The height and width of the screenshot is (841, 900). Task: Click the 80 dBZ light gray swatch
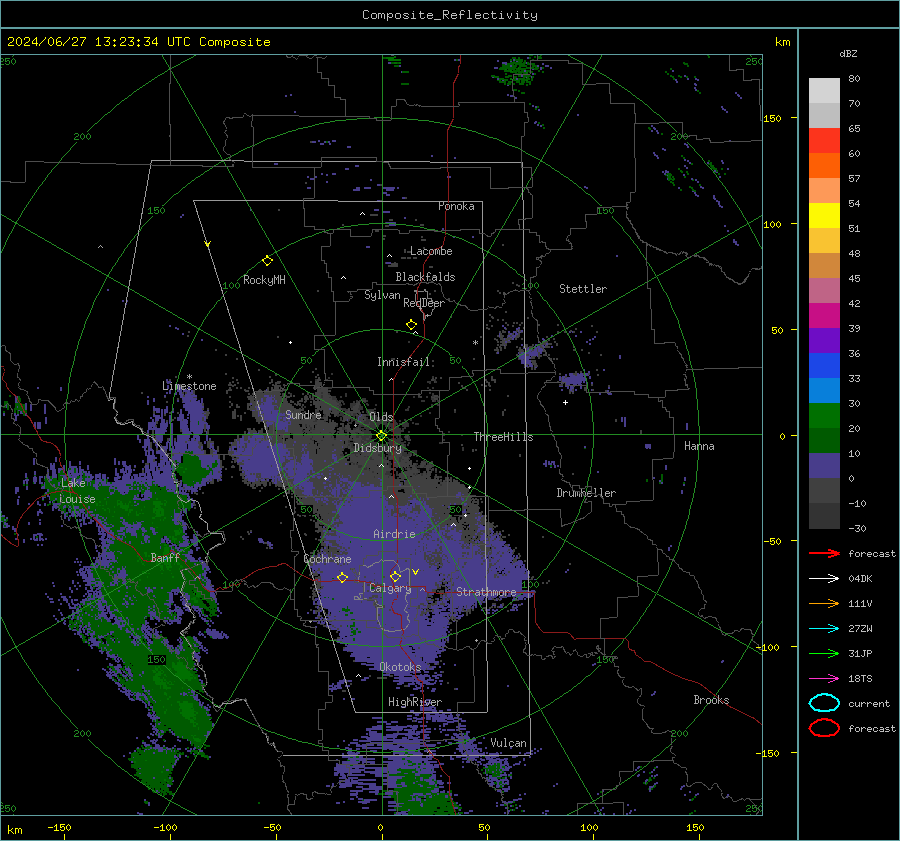click(x=824, y=90)
